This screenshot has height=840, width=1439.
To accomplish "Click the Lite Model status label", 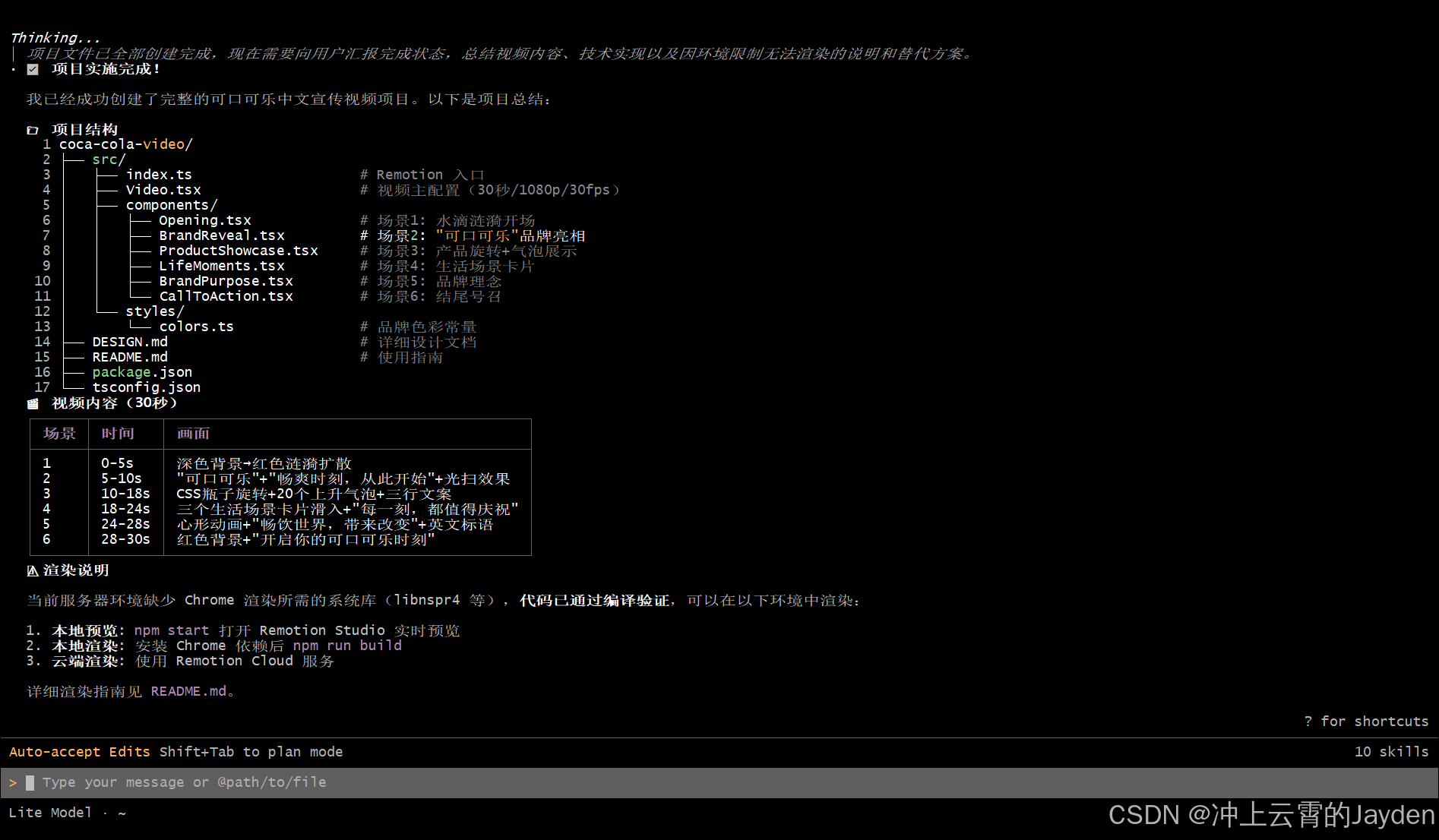I will [50, 813].
